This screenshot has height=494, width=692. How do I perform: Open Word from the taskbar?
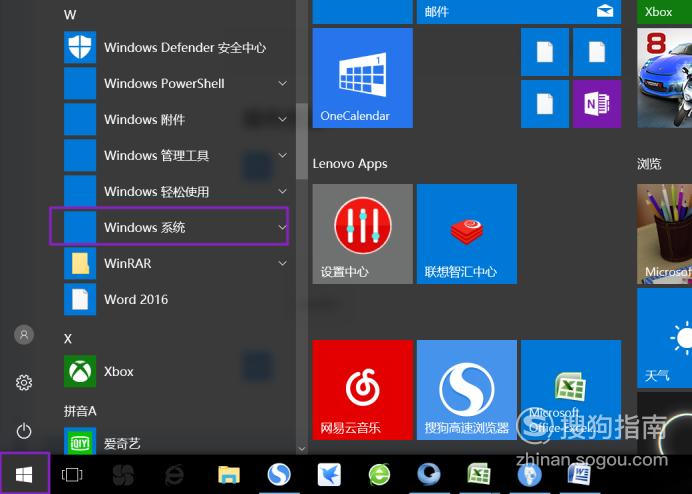point(579,475)
